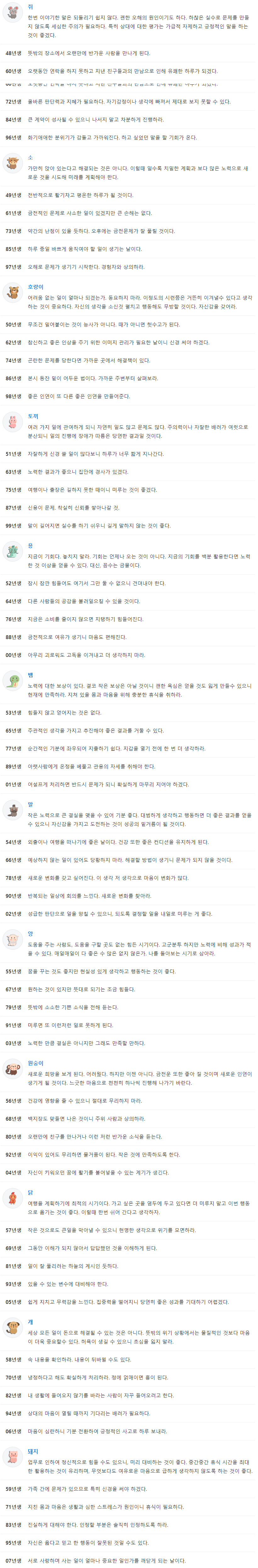The width and height of the screenshot is (258, 1568).
Task: Open the 호랑이 heading link
Action: 35,287
